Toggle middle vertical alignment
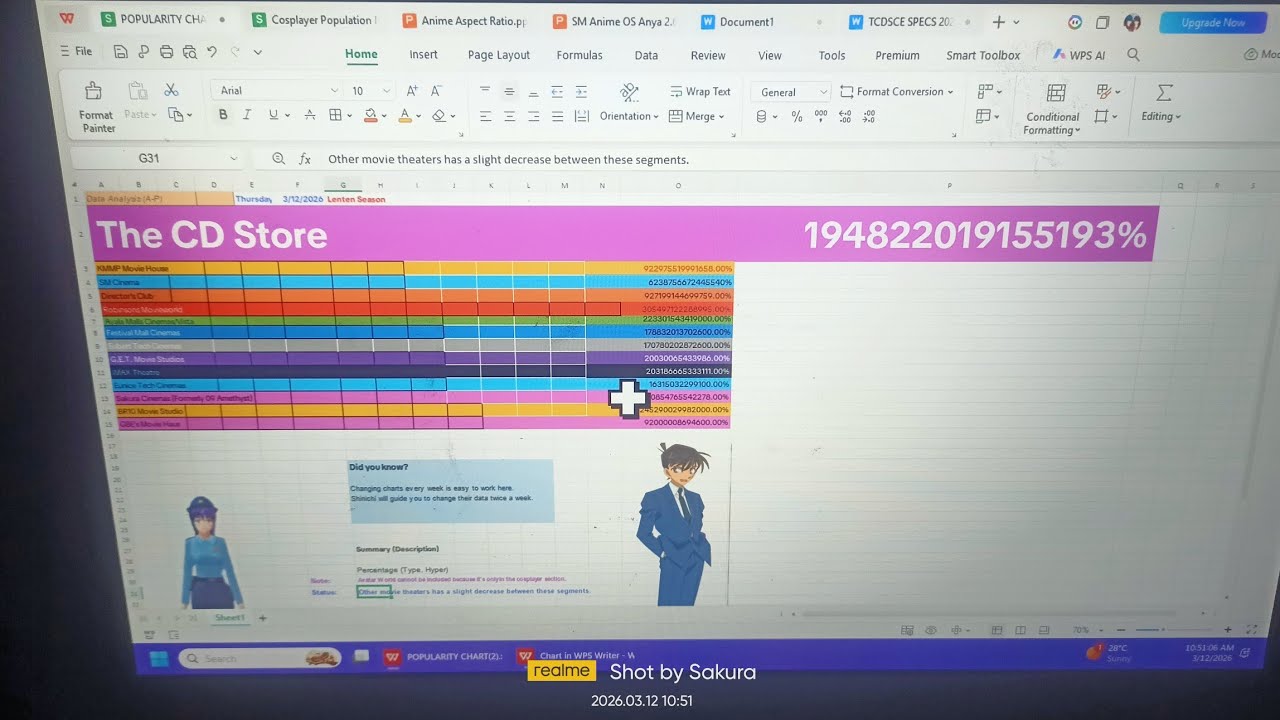 pyautogui.click(x=509, y=90)
